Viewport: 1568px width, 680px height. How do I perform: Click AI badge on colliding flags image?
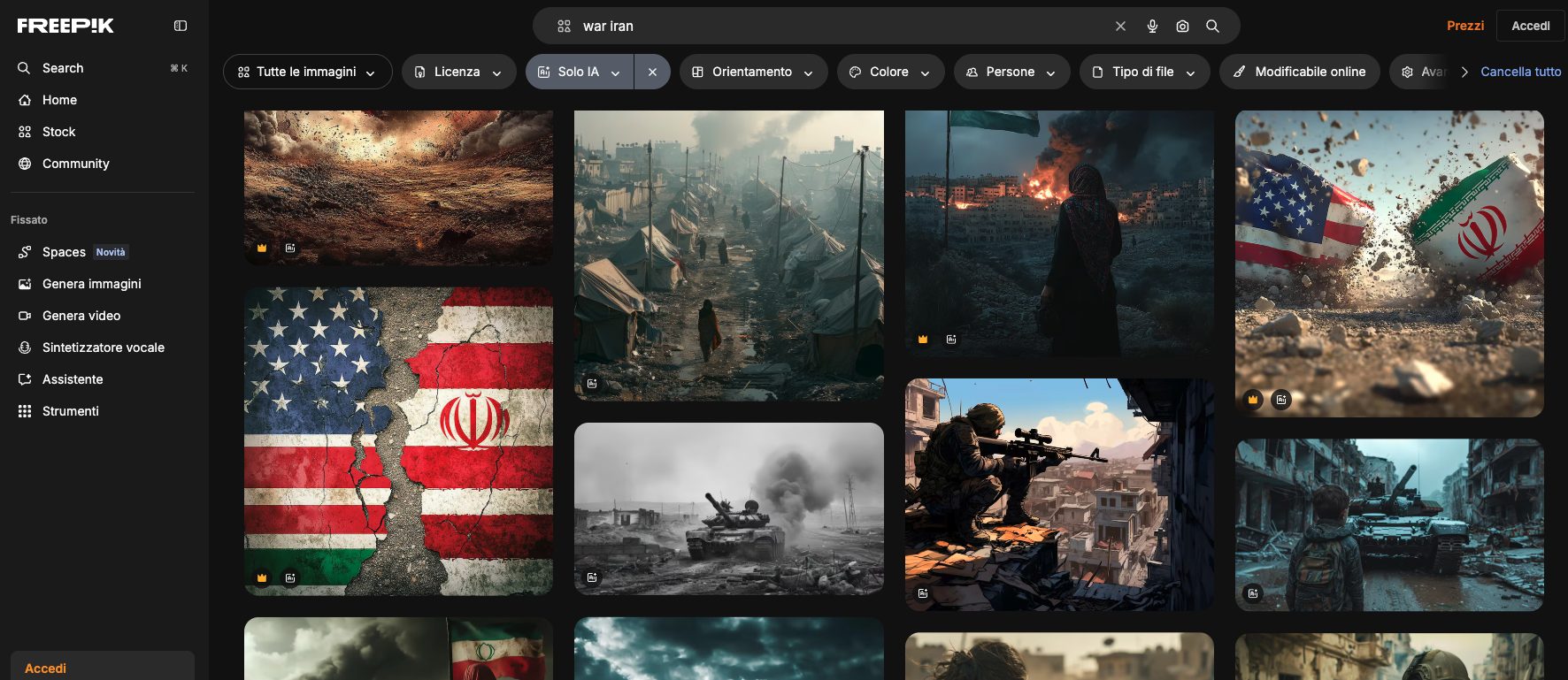pyautogui.click(x=1281, y=400)
